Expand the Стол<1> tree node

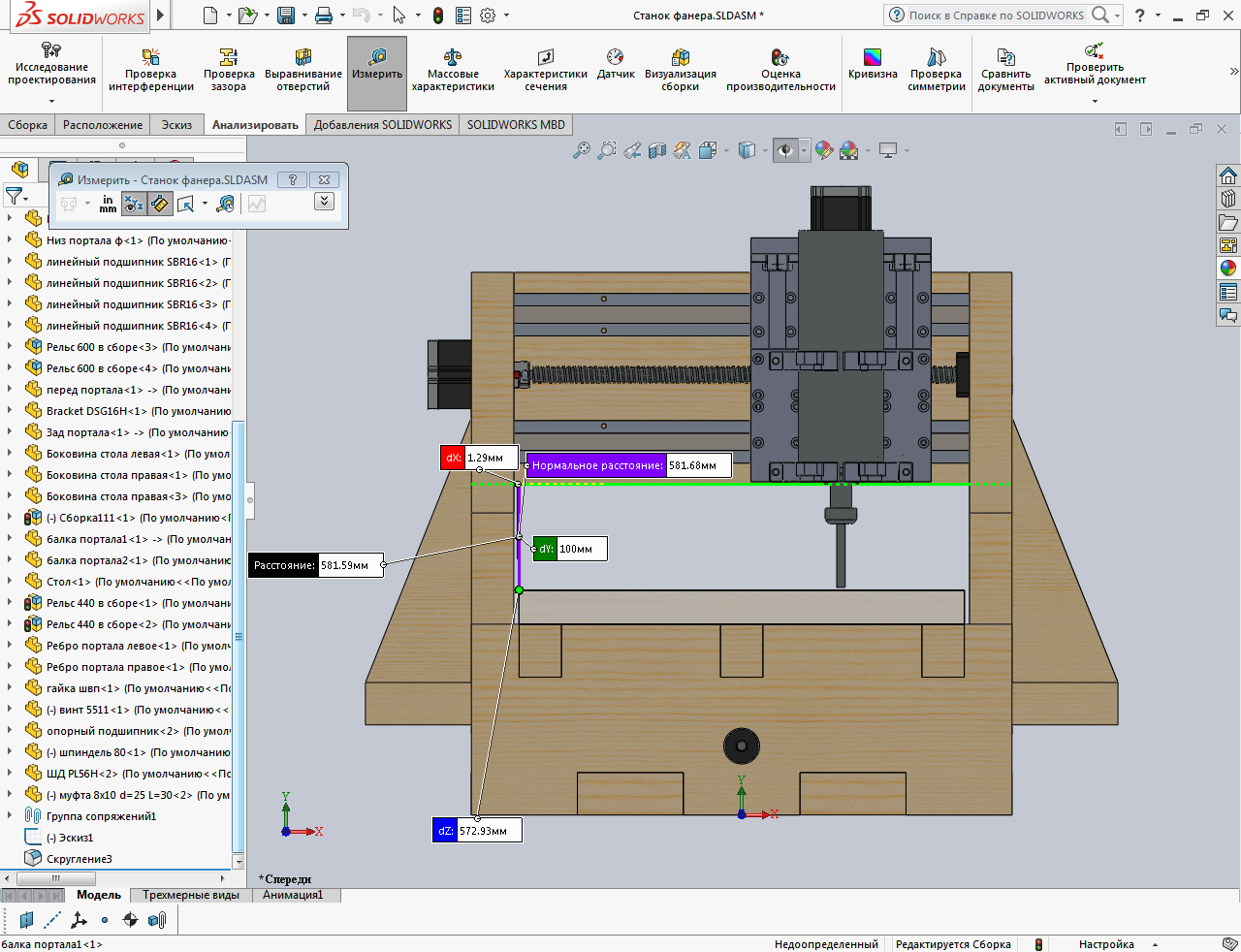pyautogui.click(x=10, y=582)
